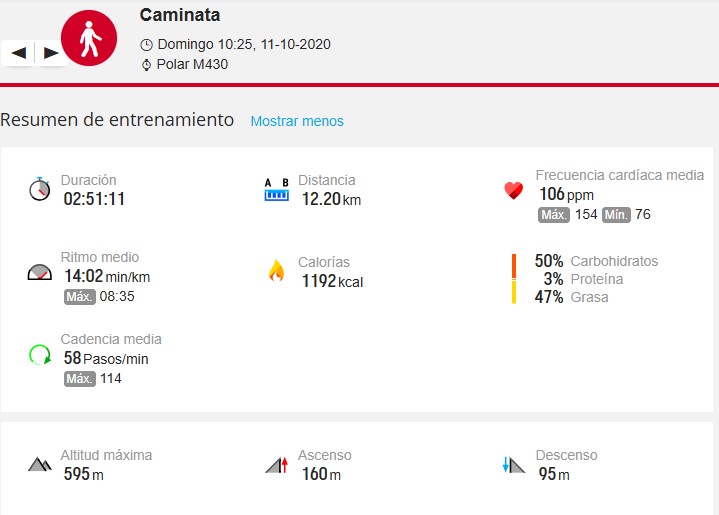Screen dimensions: 719x515
Task: Click the next training arrow
Action: 51,52
